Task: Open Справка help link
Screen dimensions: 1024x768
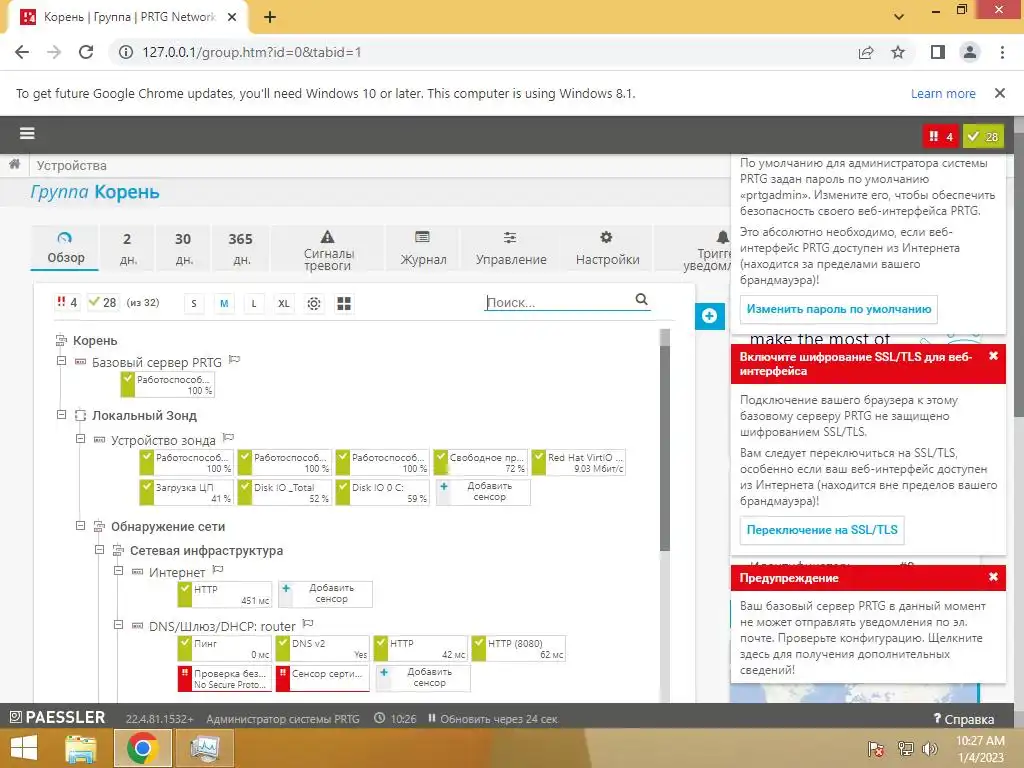Action: [x=964, y=718]
